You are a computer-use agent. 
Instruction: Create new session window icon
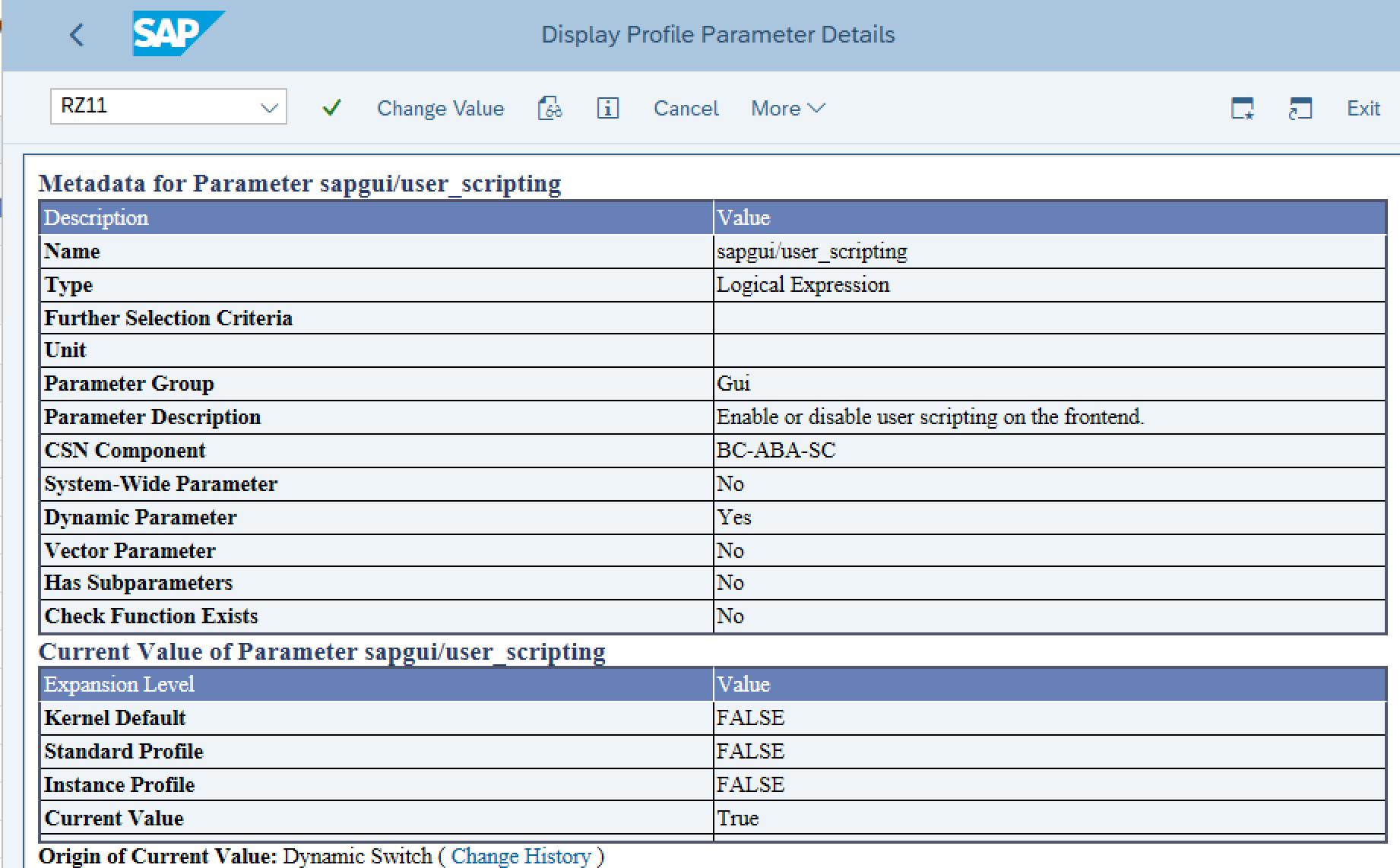click(1242, 108)
